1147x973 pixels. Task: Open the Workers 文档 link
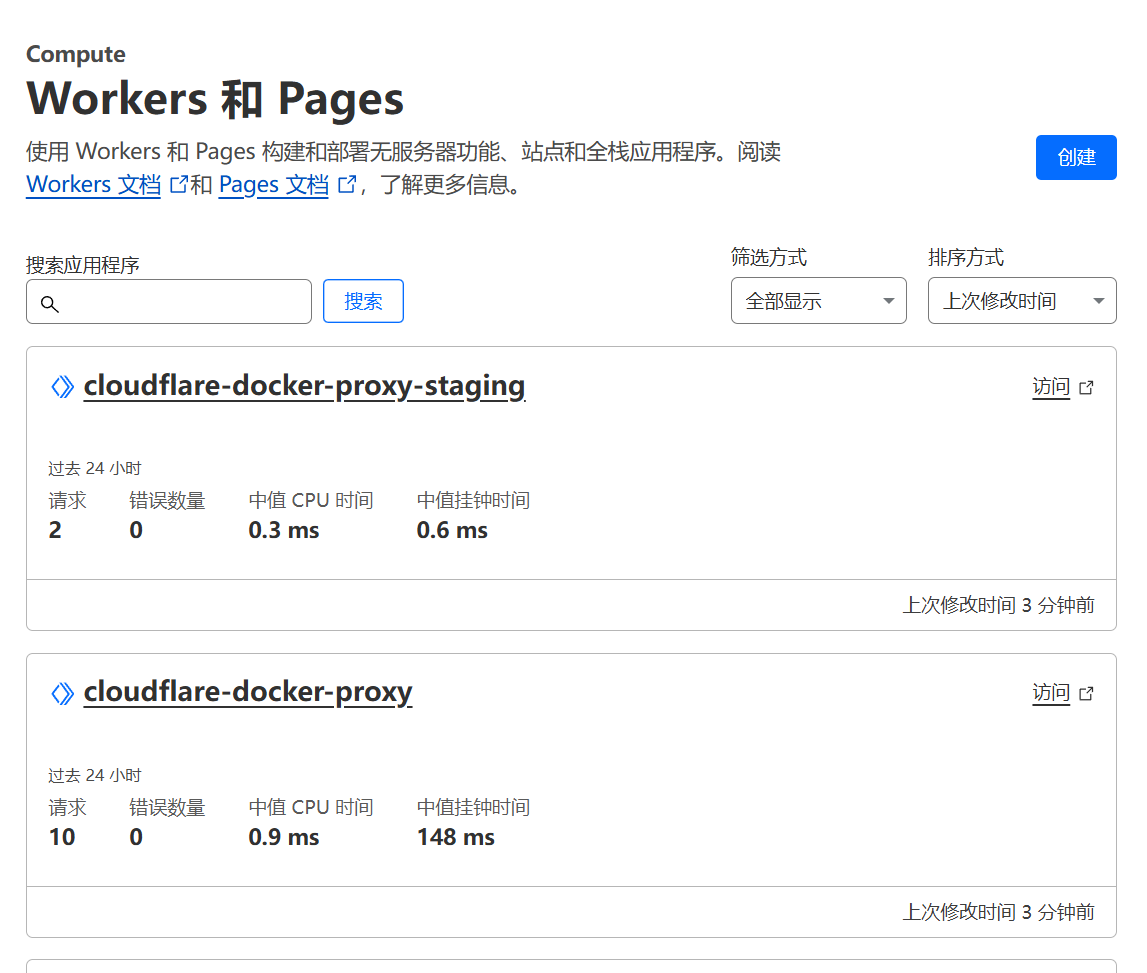(94, 185)
